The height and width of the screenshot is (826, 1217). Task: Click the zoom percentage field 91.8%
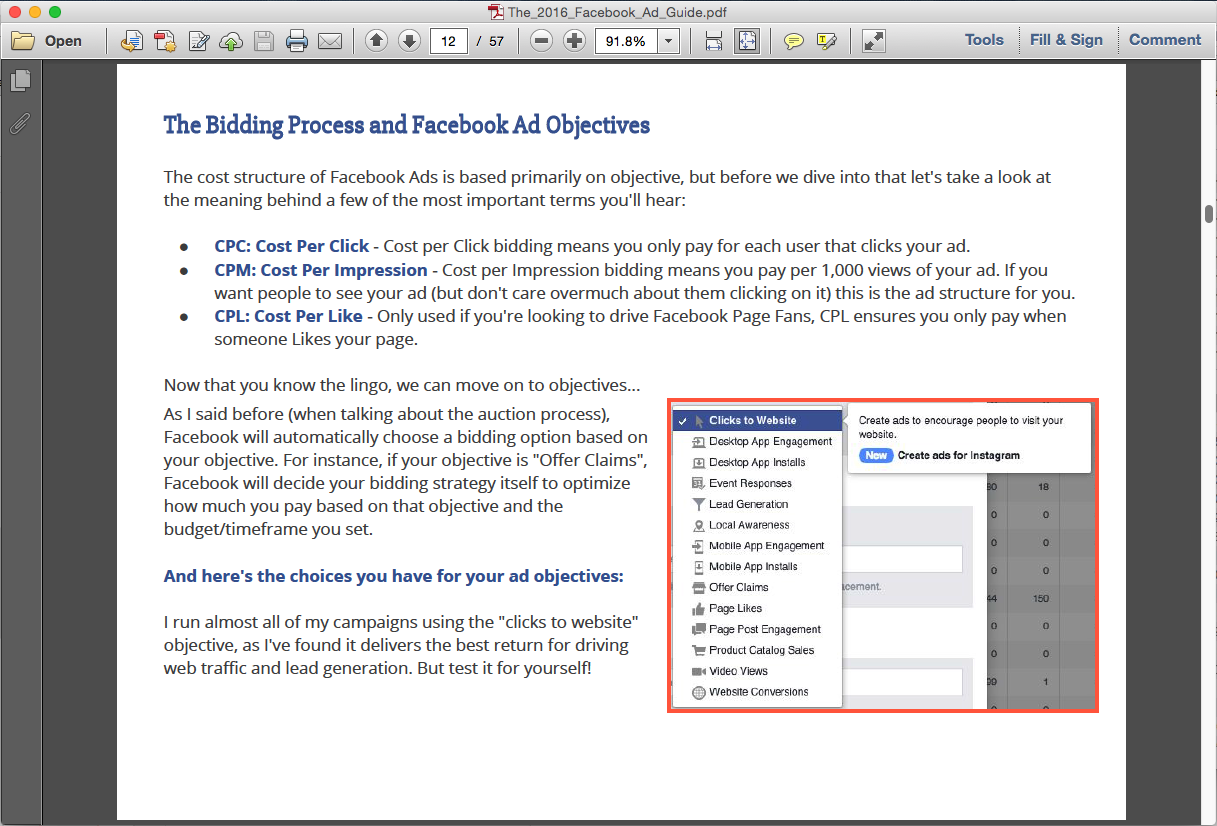626,41
